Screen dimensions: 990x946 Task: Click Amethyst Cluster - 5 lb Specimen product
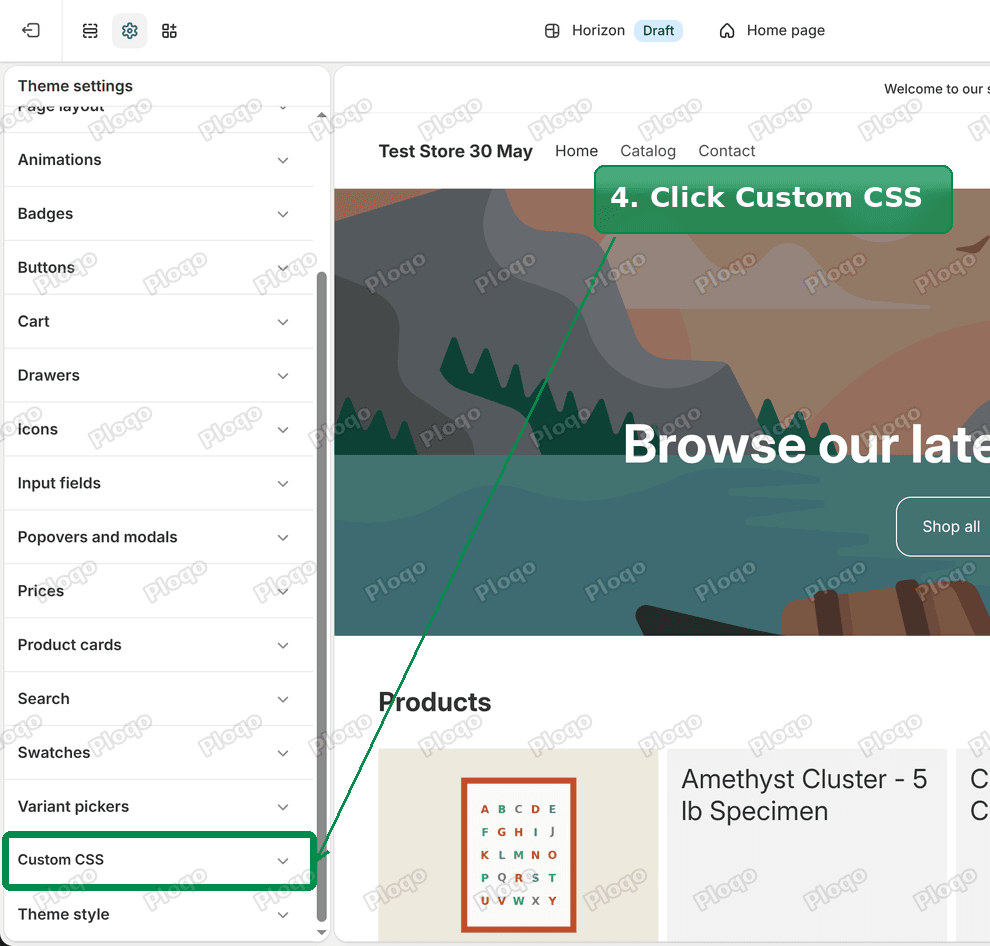tap(804, 795)
